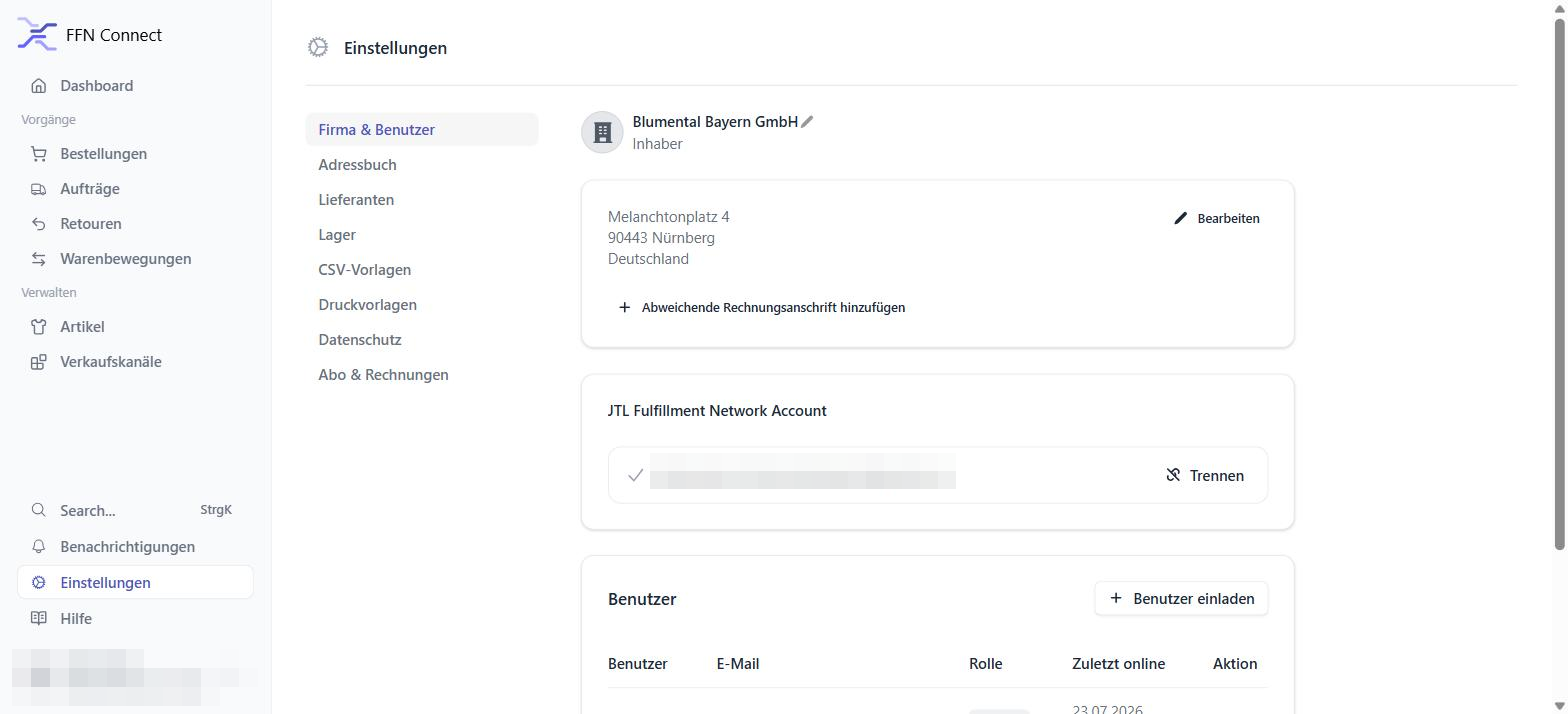Image resolution: width=1568 pixels, height=714 pixels.
Task: Click the Artikel shirt icon
Action: (38, 327)
